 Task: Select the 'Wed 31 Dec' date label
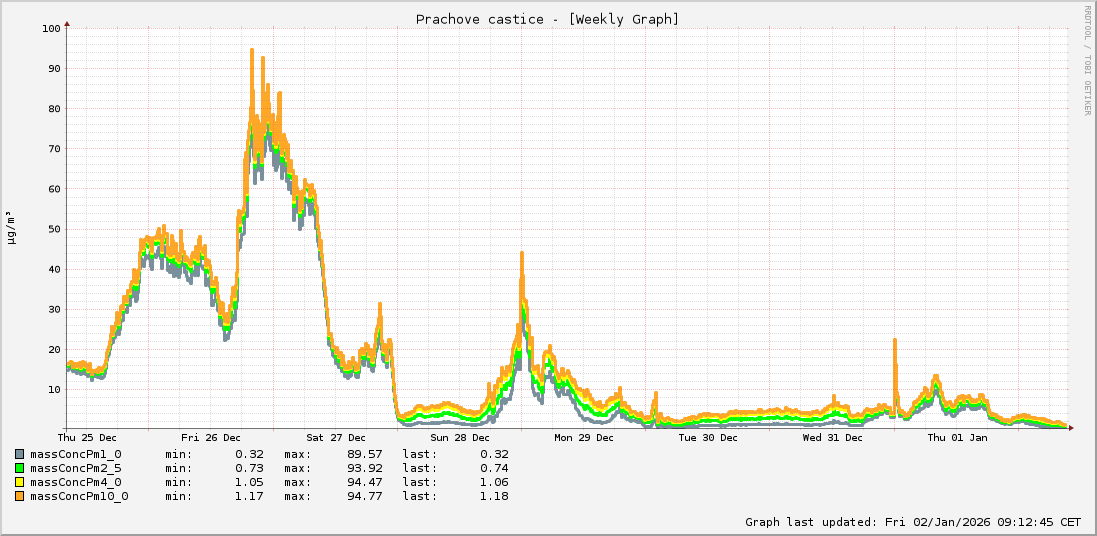point(832,438)
